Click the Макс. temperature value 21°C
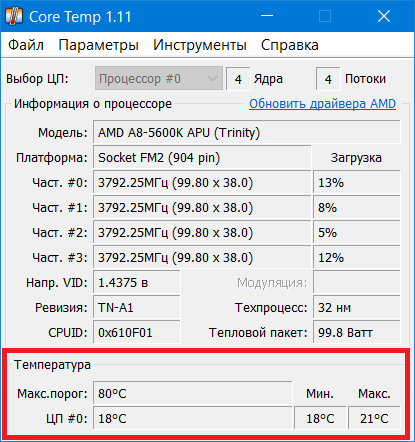The image size is (415, 442). 374,418
